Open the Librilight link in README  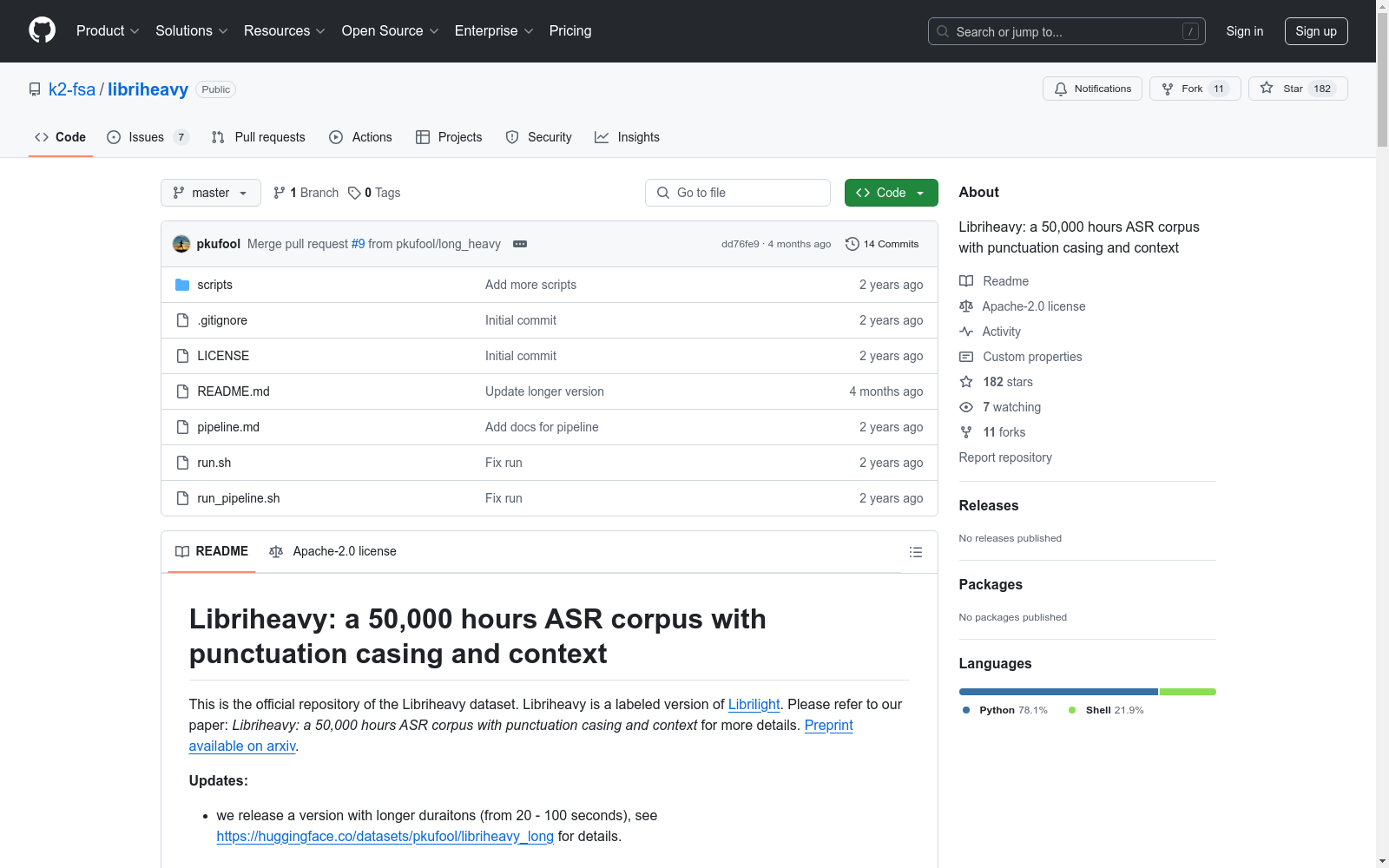754,705
